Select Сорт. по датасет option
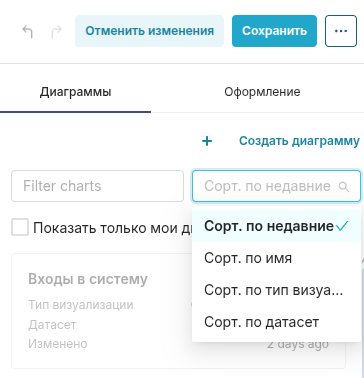Screen dimensions: 364x378 click(276, 322)
